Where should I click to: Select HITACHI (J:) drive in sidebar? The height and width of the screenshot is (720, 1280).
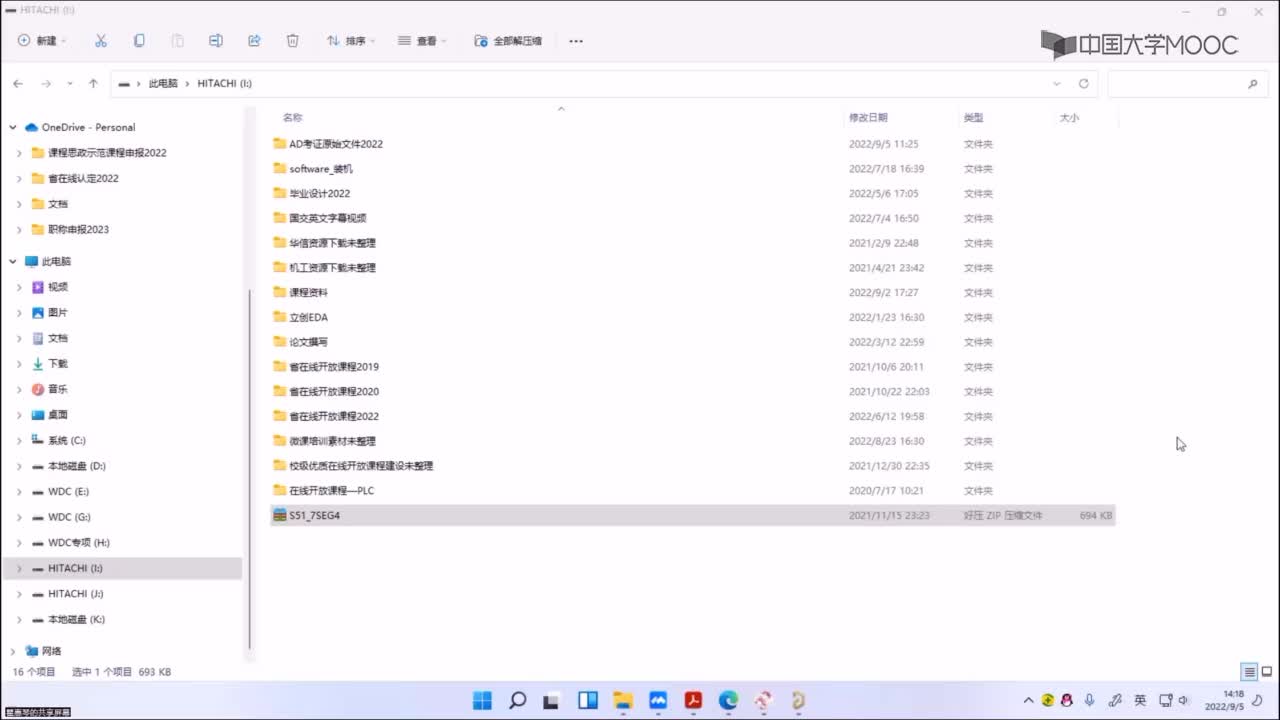[x=75, y=594]
